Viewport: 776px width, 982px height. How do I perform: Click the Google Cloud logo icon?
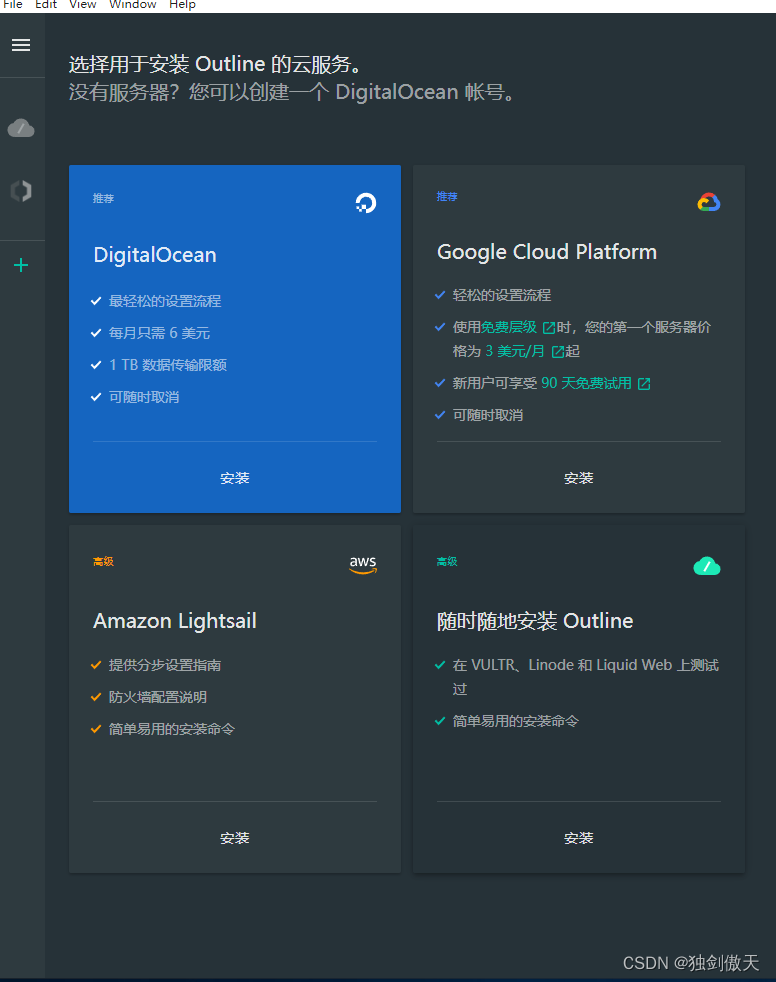click(709, 202)
